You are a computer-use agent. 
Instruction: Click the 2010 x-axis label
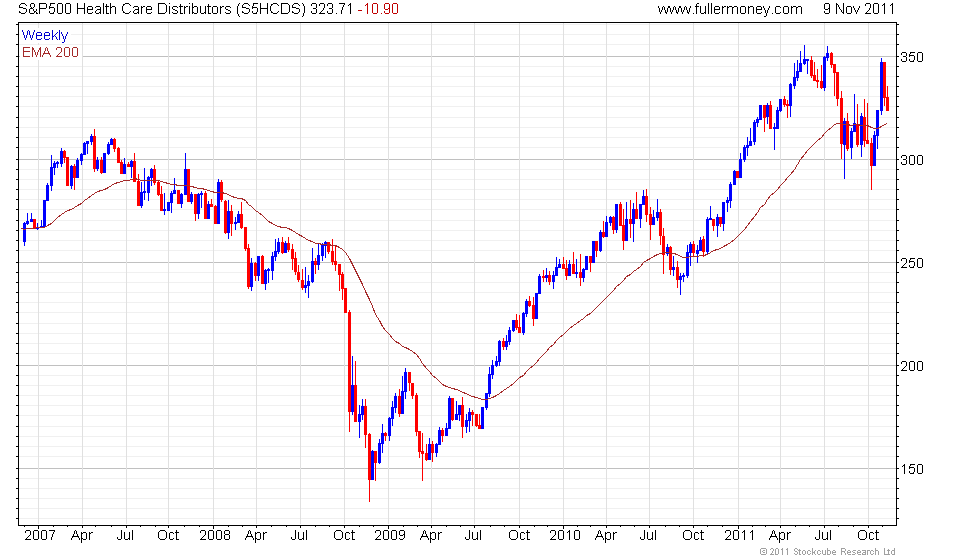[x=565, y=536]
